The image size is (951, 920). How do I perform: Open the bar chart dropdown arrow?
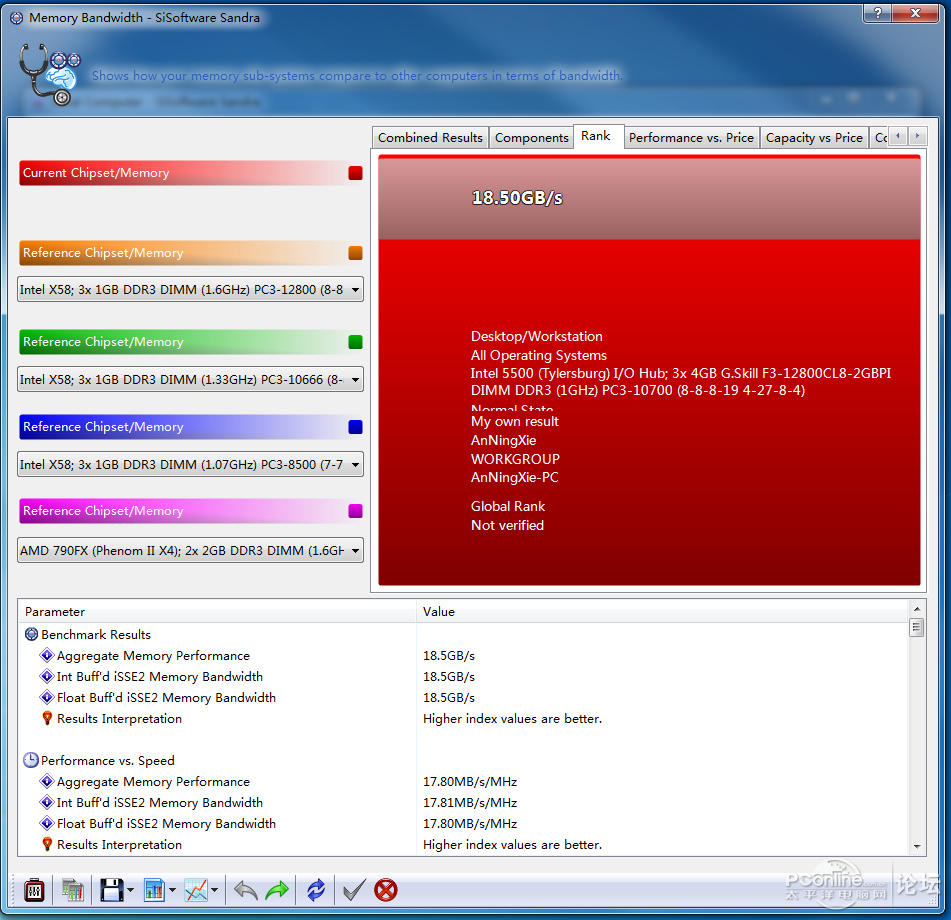pyautogui.click(x=172, y=890)
